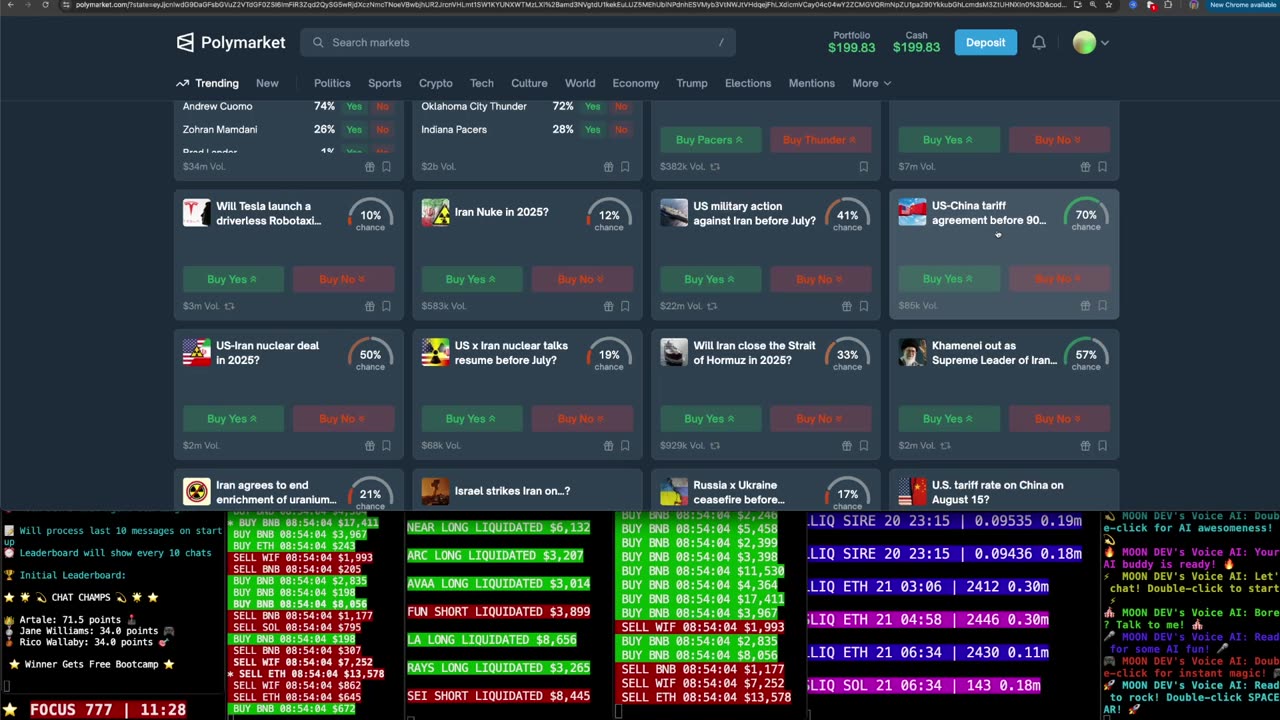Bookmark the $2b Vol. Thunder-Pacers market
The height and width of the screenshot is (720, 1280).
pyautogui.click(x=625, y=167)
